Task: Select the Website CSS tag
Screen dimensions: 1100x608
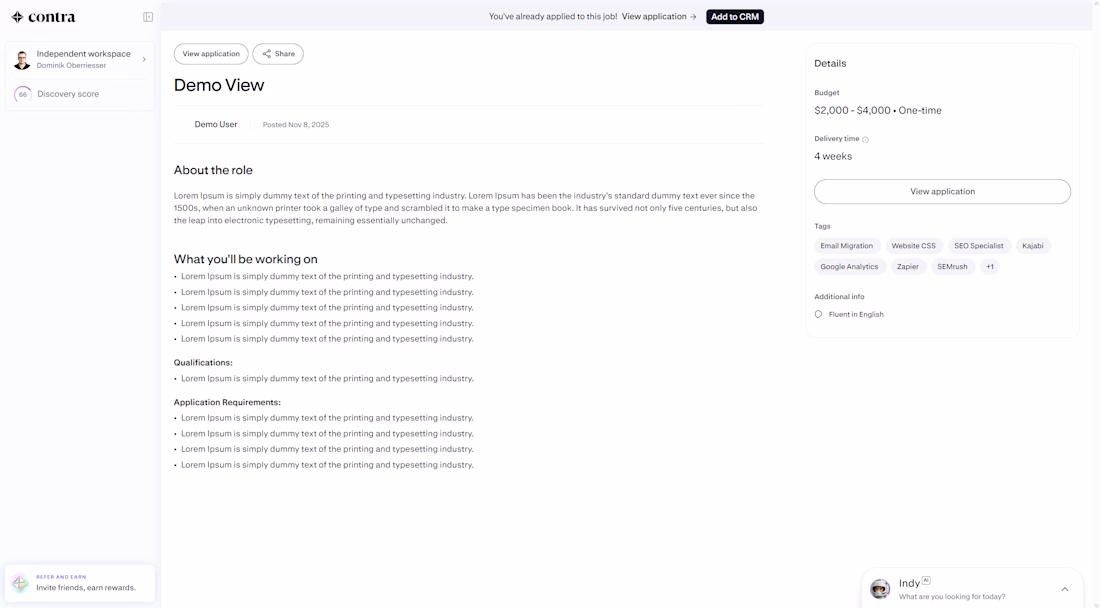Action: (913, 246)
